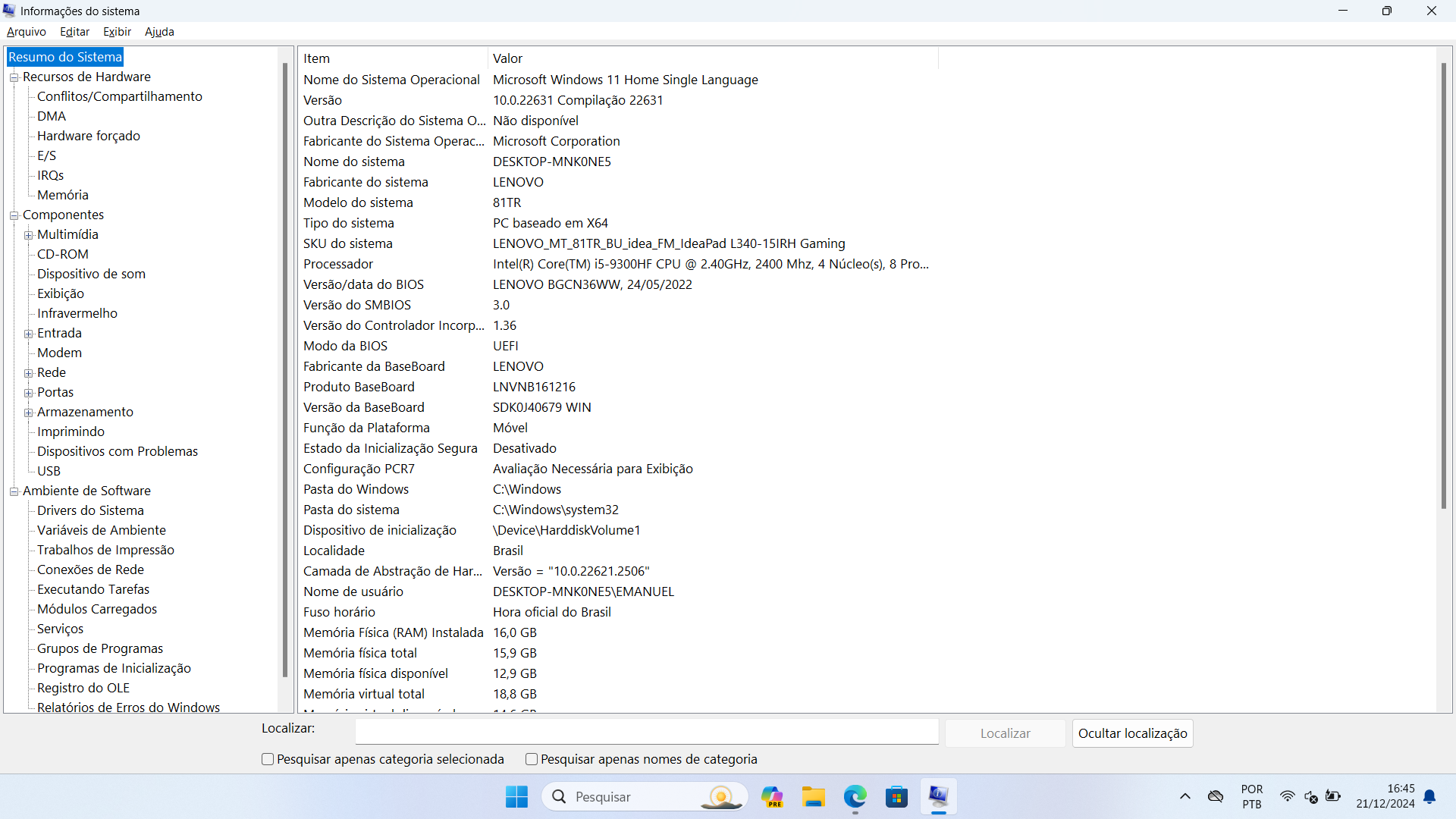Select Resumo do Sistema in the tree
The width and height of the screenshot is (1456, 819).
click(65, 57)
